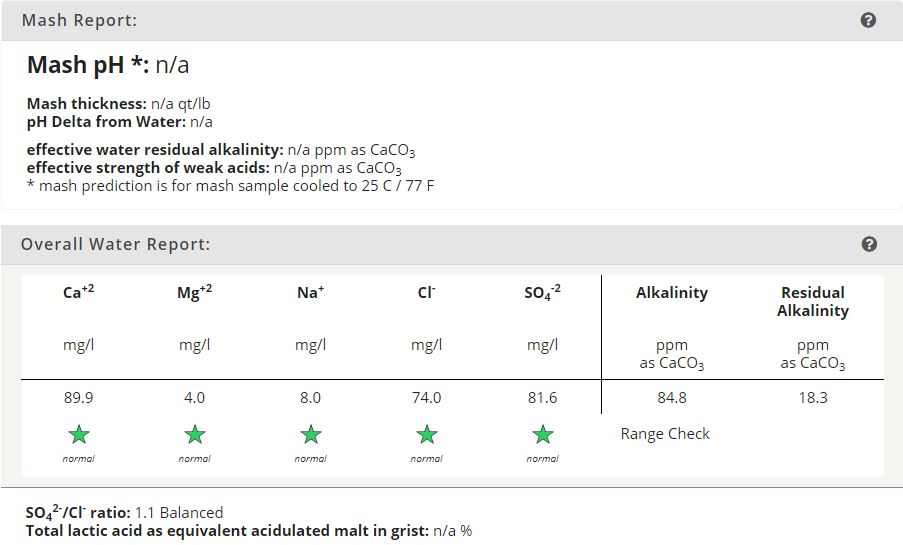Select the Alkalinity value 84.8

click(671, 398)
